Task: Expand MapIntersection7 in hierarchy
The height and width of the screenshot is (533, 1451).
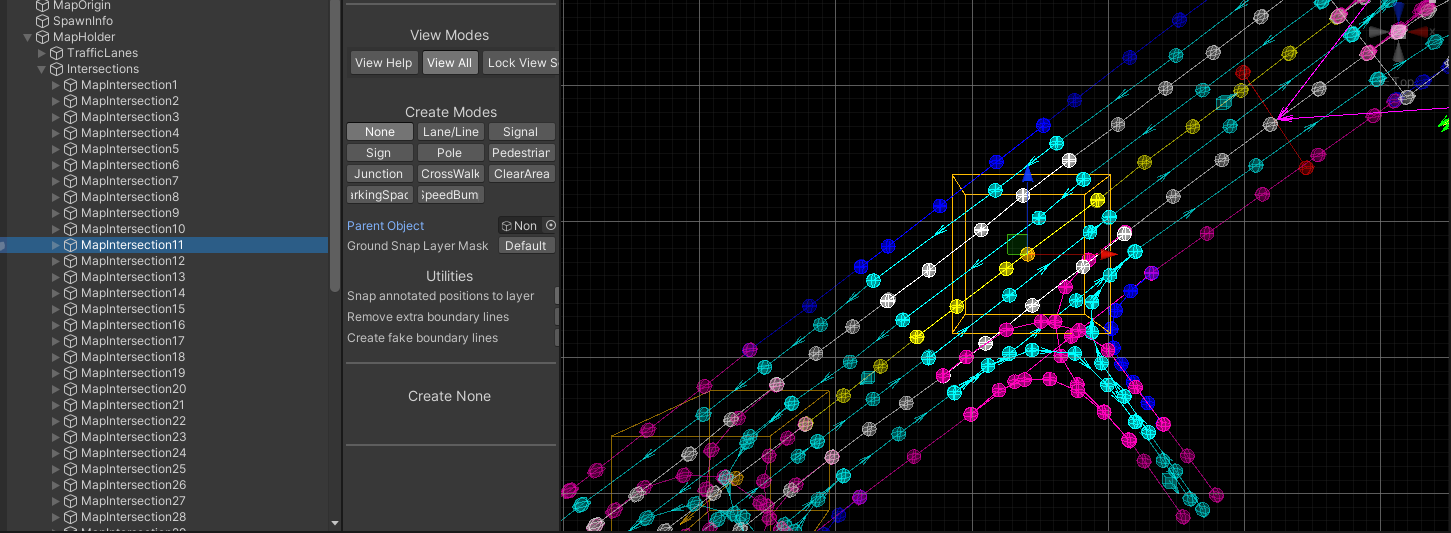Action: (56, 181)
